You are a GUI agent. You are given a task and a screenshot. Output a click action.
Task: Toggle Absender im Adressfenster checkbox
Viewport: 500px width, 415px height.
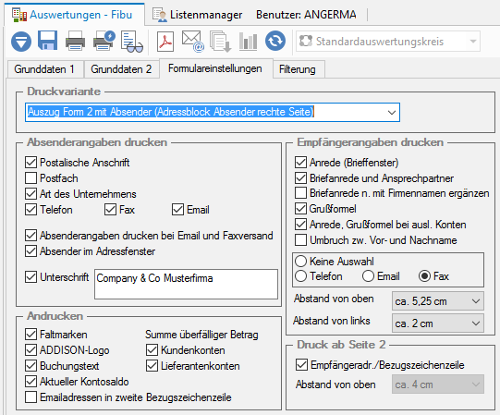tap(31, 251)
